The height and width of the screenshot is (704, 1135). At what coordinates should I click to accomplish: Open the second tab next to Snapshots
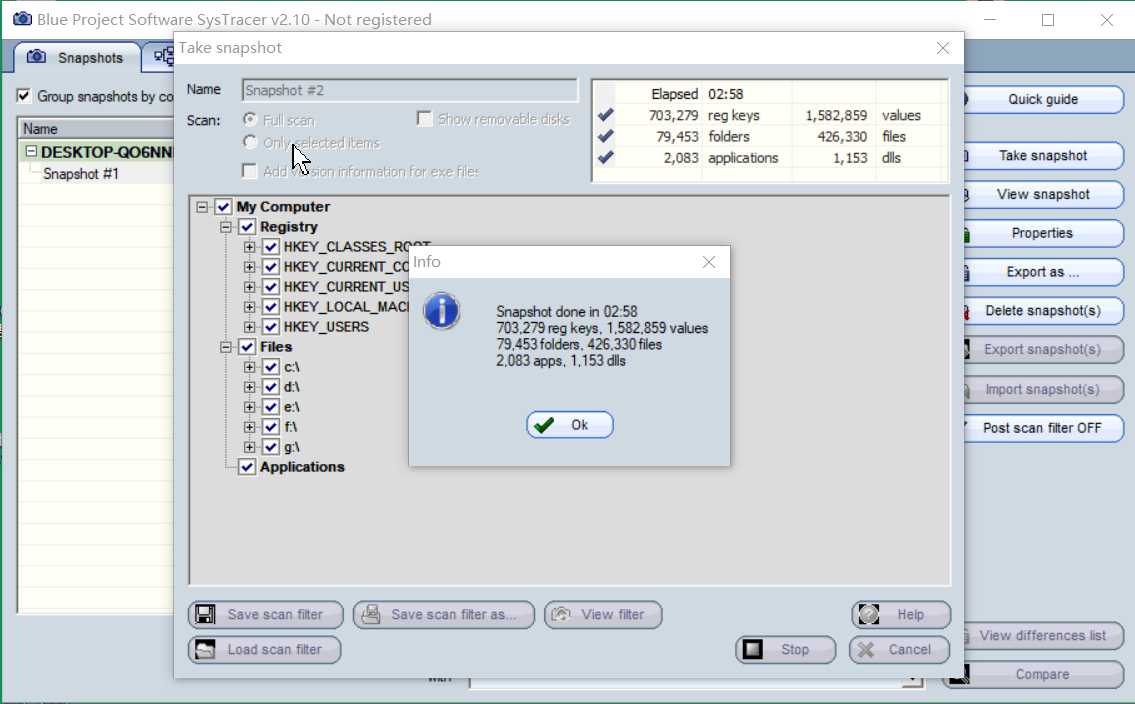[159, 56]
